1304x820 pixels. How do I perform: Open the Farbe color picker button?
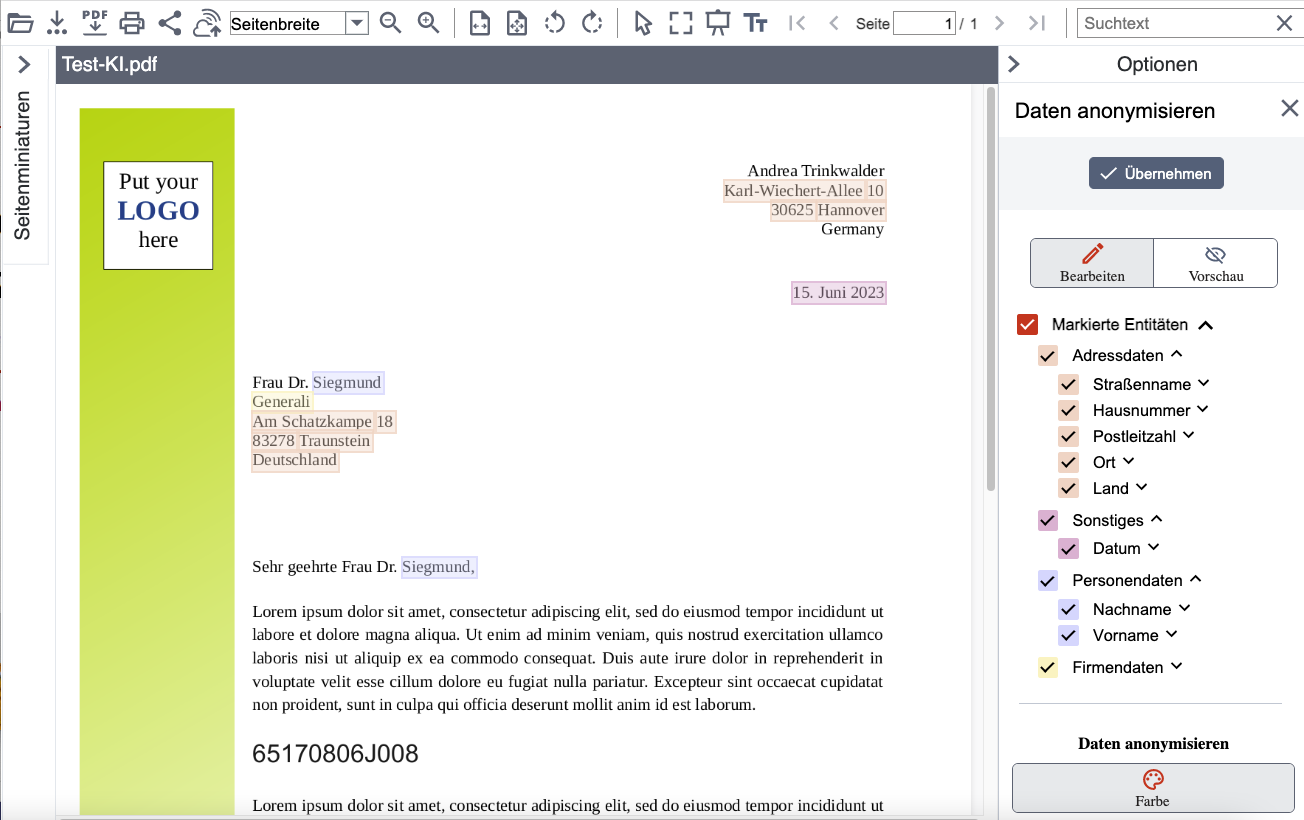(1153, 788)
